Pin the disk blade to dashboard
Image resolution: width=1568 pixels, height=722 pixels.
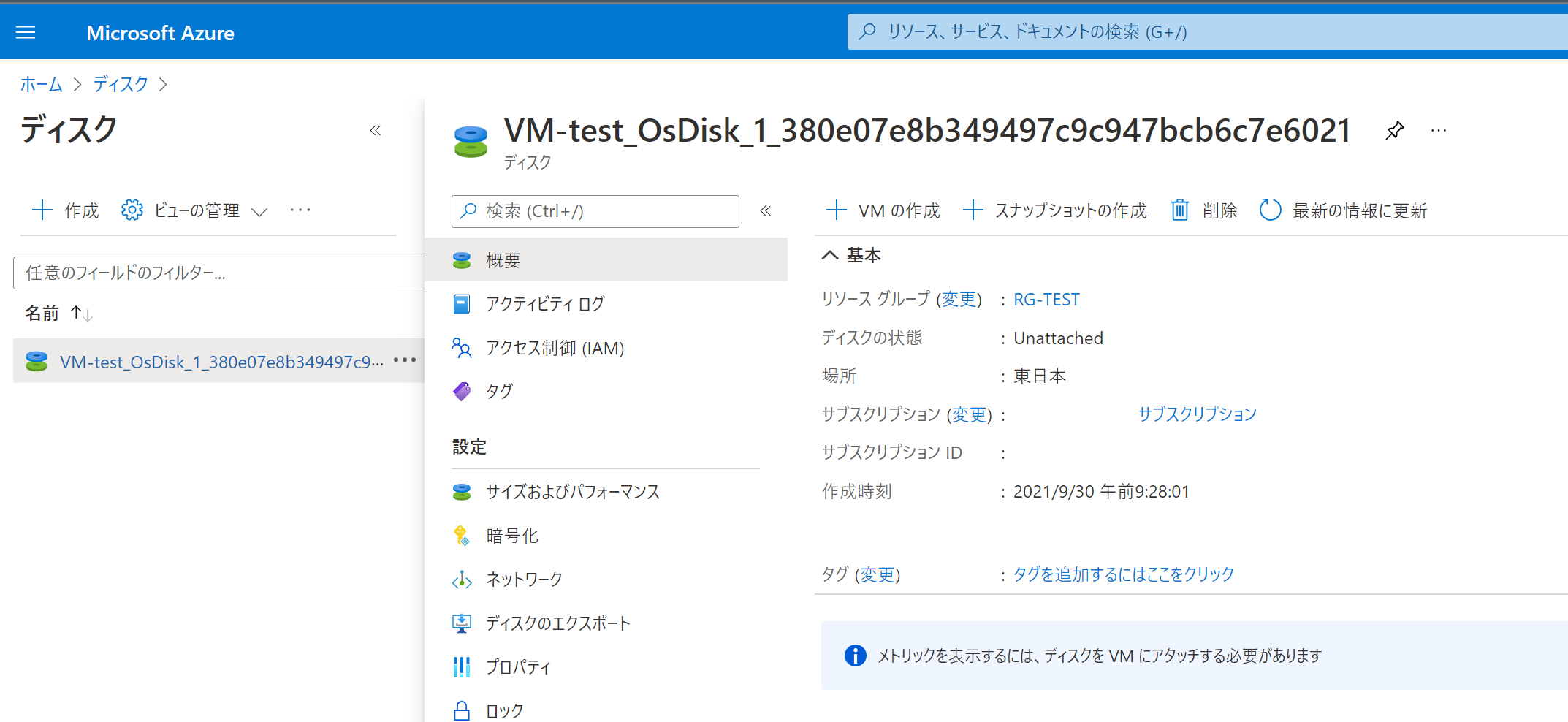click(1394, 131)
